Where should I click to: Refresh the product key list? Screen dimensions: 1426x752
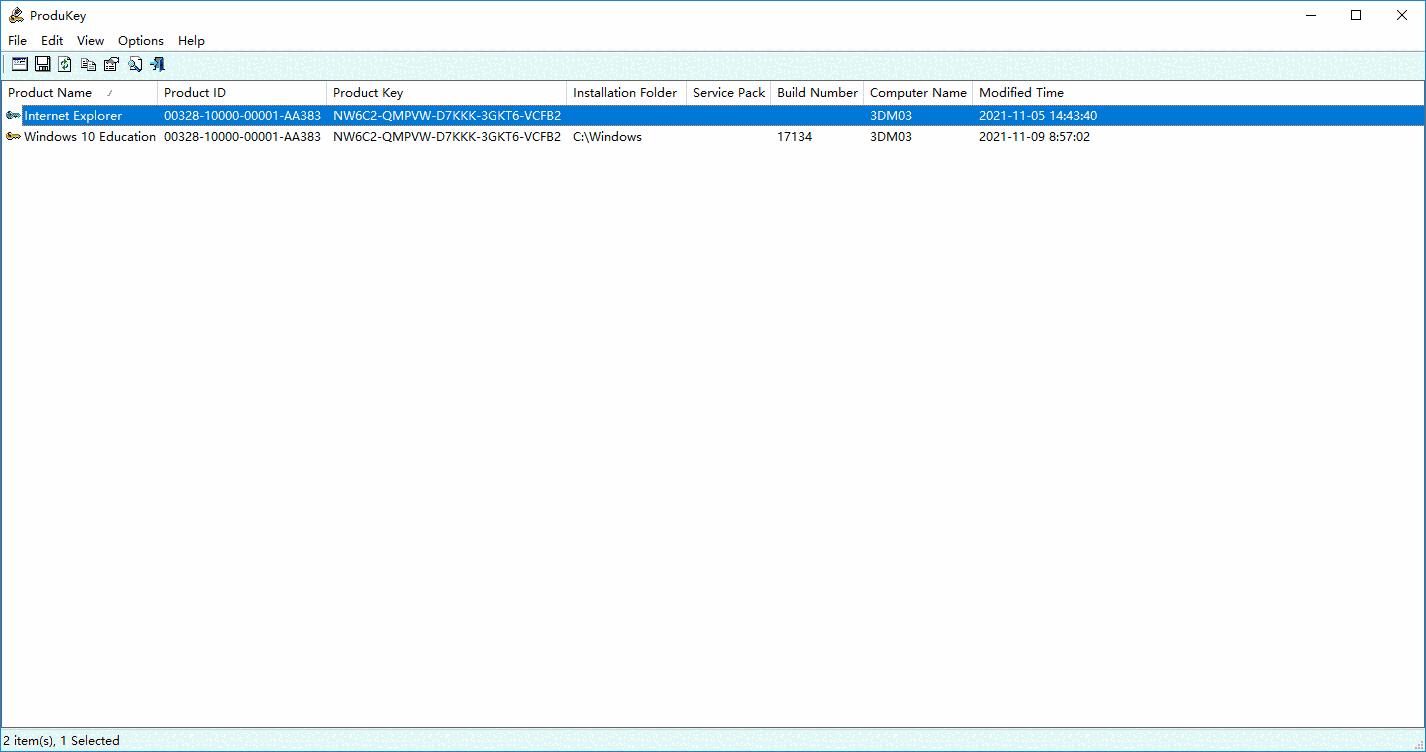(65, 64)
